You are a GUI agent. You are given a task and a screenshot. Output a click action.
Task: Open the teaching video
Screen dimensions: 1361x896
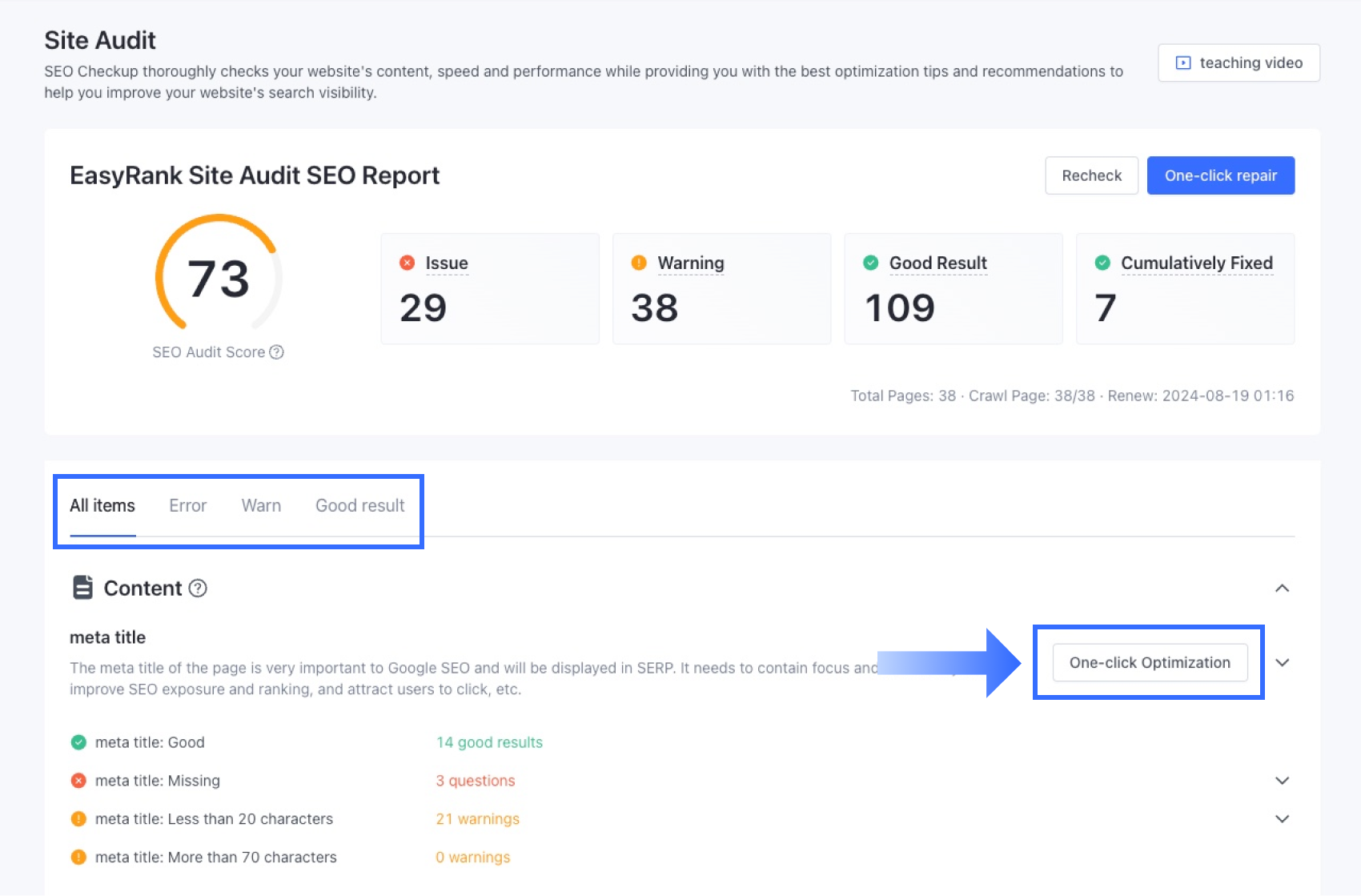(1239, 62)
